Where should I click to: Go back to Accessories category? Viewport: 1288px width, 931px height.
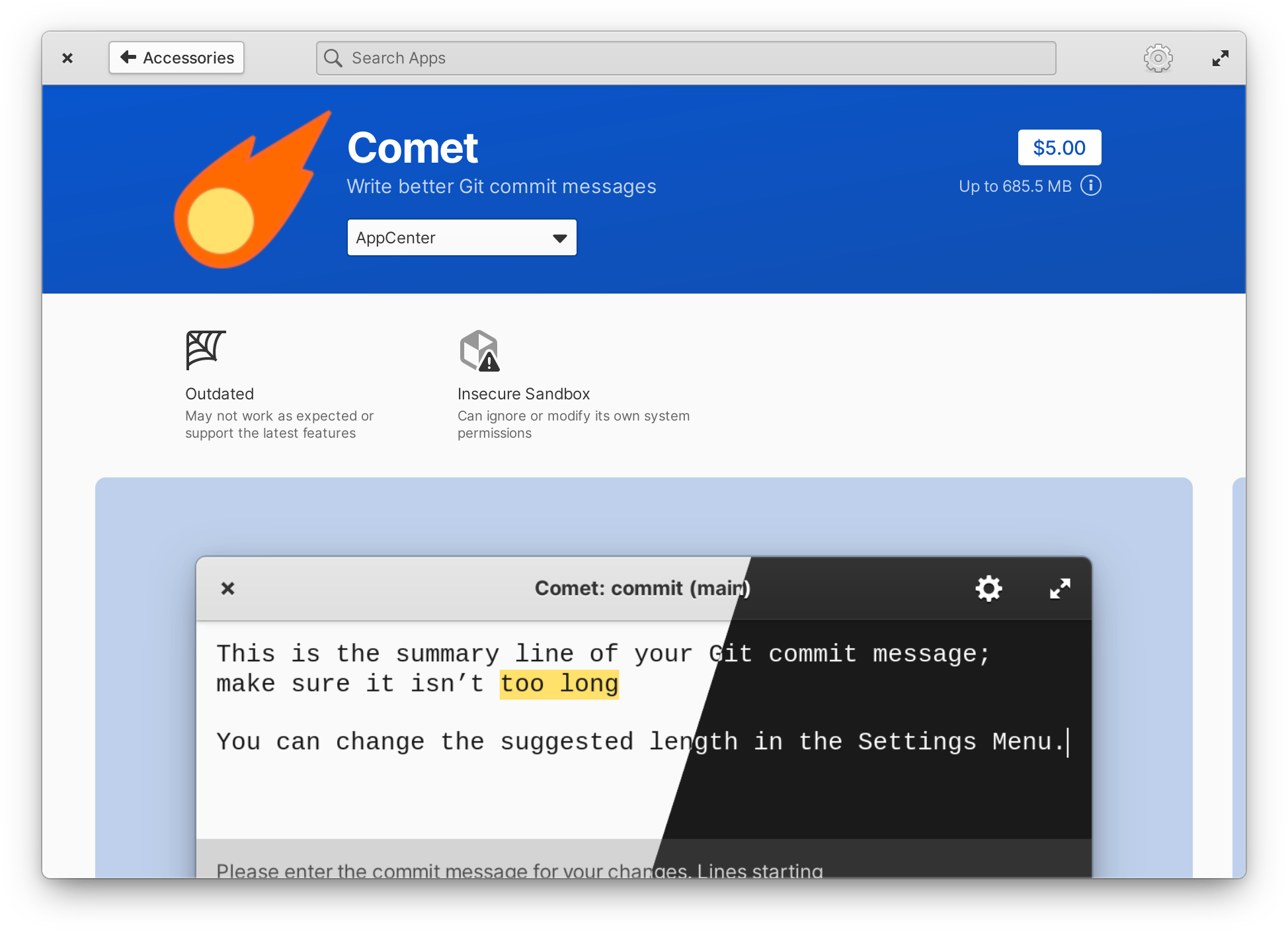[x=177, y=58]
